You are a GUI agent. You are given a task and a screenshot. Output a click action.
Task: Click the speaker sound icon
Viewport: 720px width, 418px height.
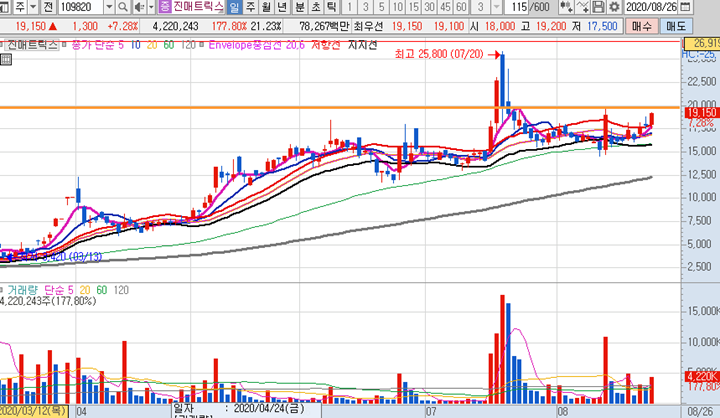139,7
